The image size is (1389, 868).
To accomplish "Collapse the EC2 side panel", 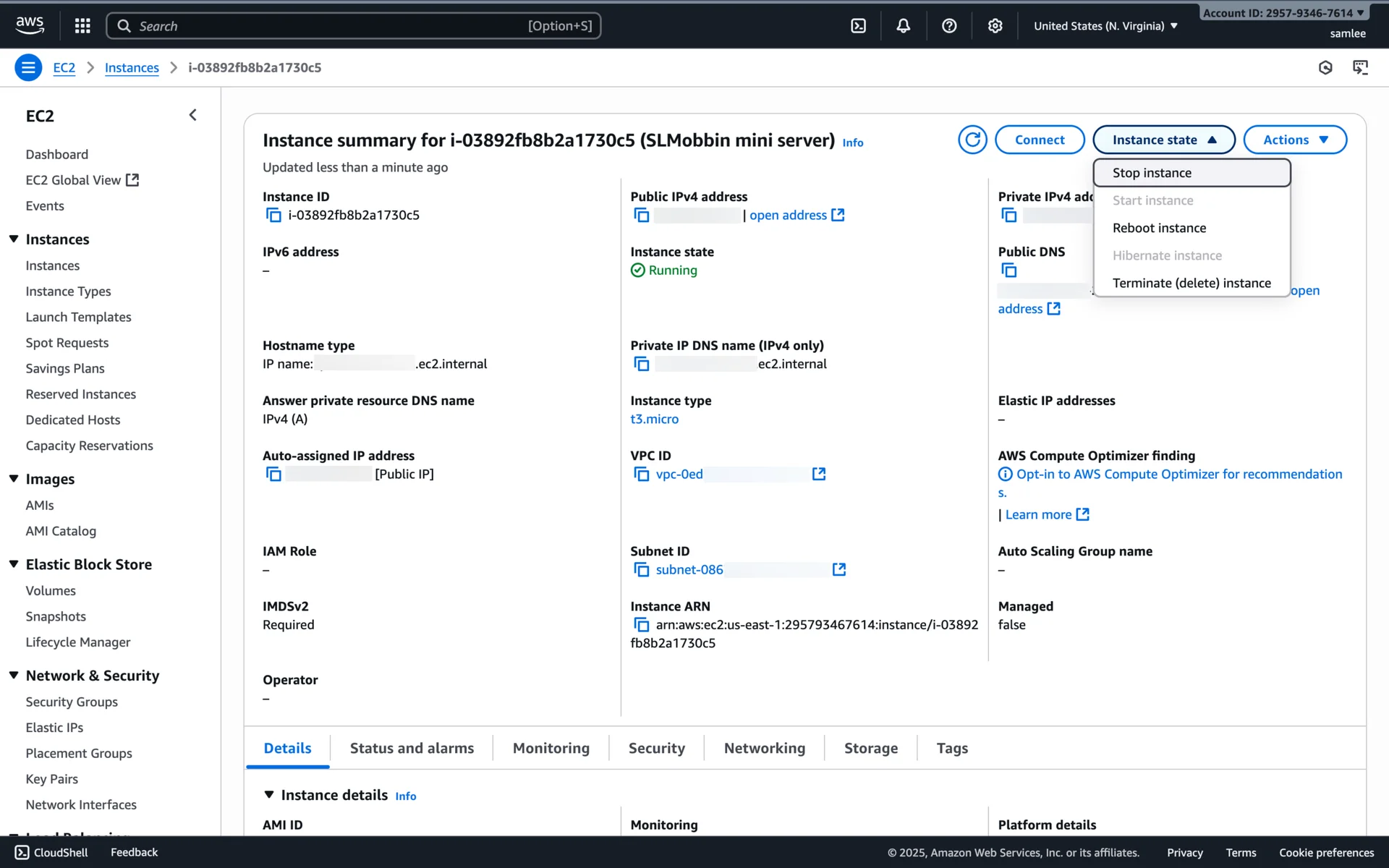I will [192, 115].
